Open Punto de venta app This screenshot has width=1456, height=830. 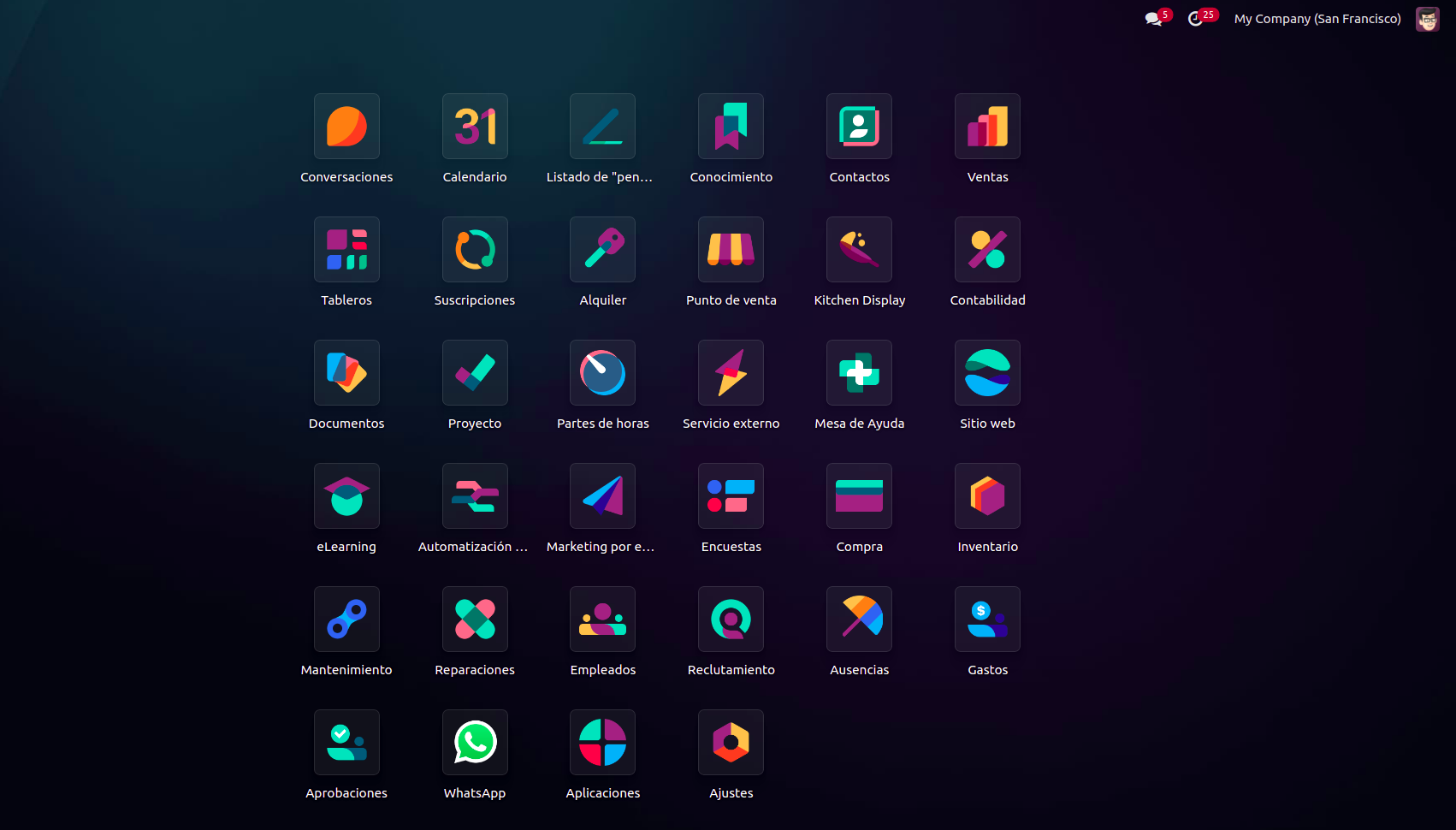tap(731, 250)
